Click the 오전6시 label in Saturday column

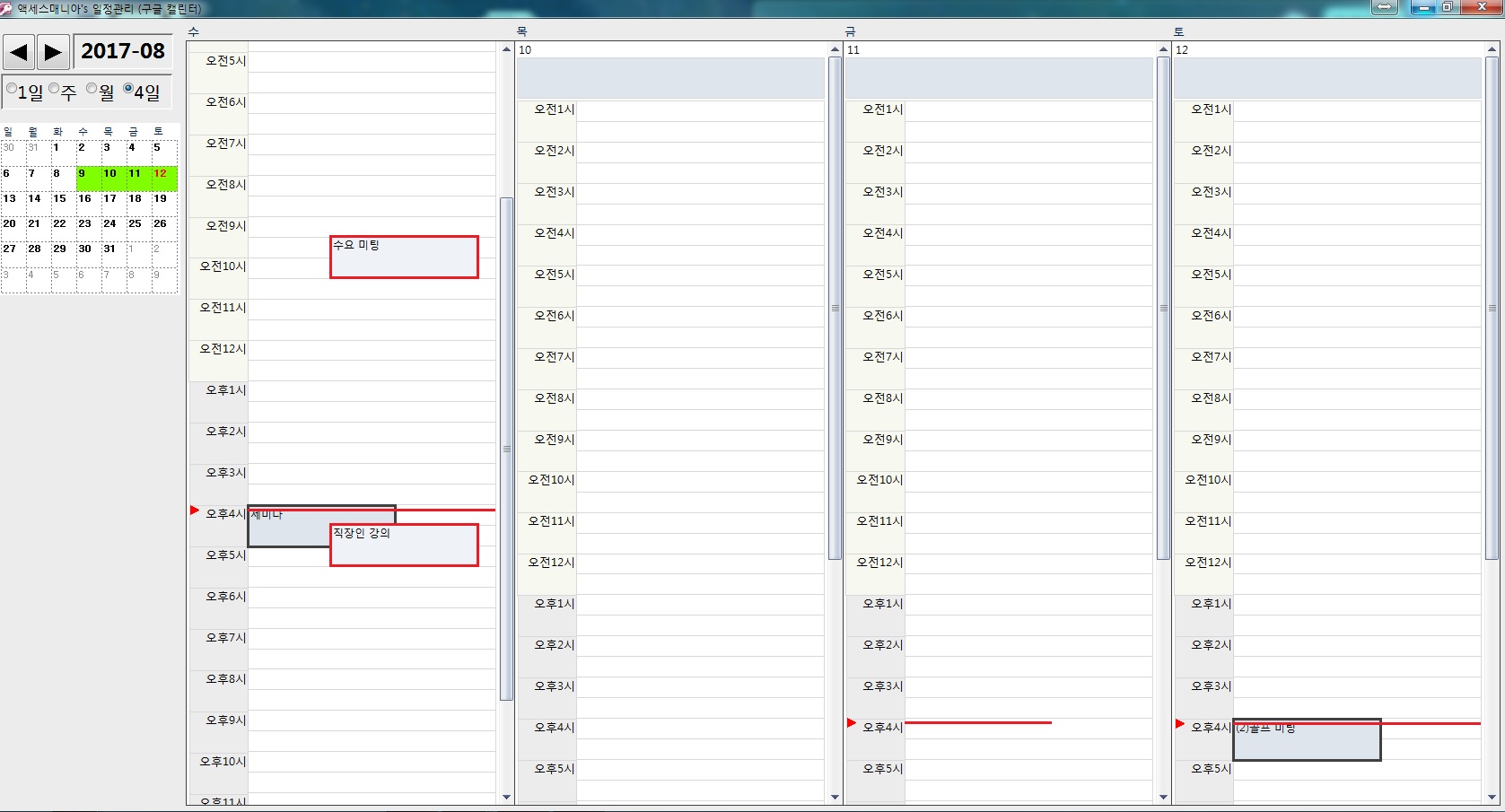point(1211,316)
